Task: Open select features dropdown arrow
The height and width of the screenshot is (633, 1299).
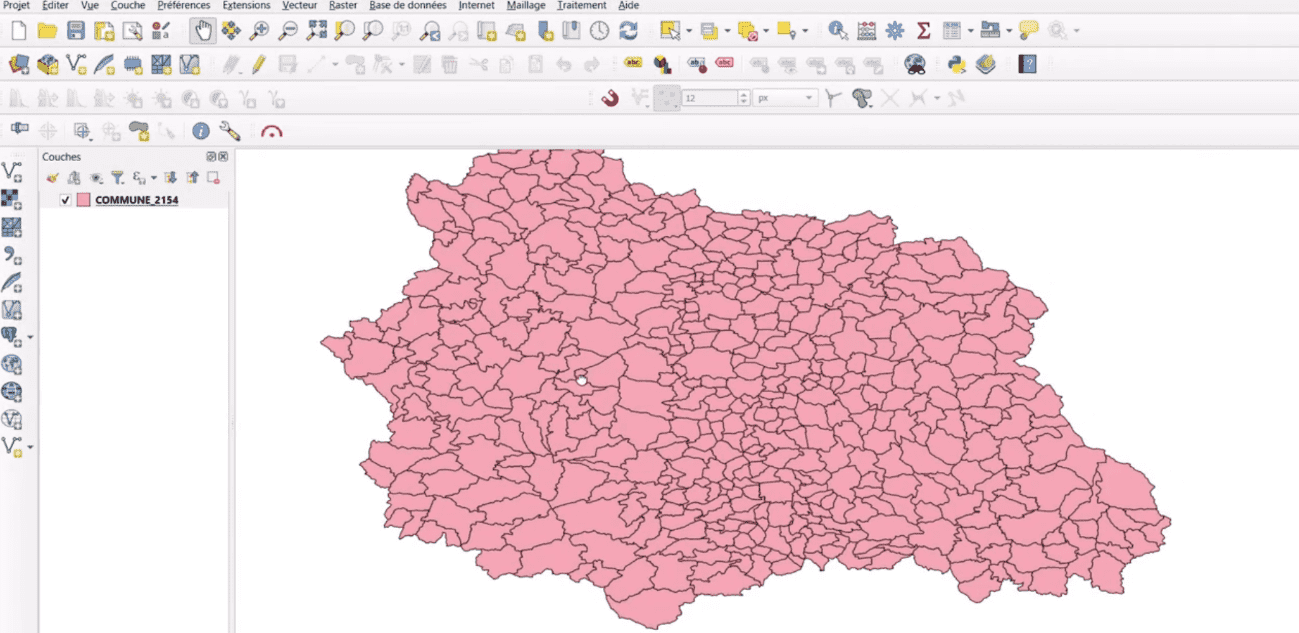Action: (x=689, y=32)
